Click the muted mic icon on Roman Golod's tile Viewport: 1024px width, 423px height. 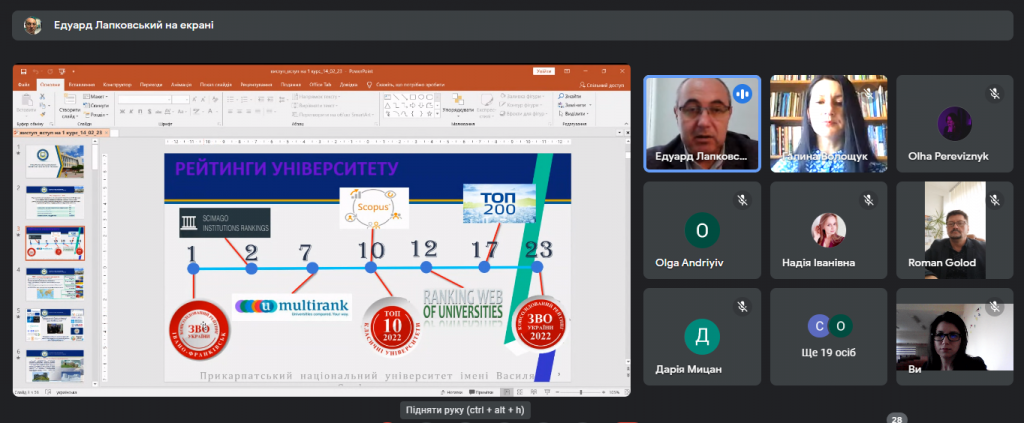(994, 199)
